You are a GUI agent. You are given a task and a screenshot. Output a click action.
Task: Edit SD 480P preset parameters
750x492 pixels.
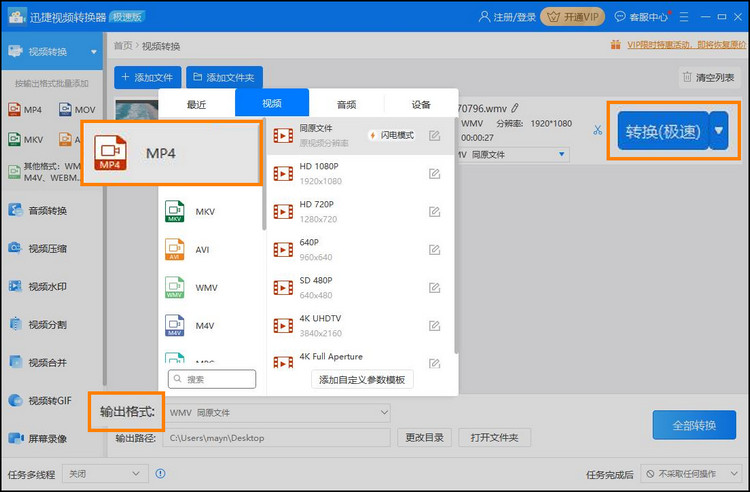coord(434,287)
